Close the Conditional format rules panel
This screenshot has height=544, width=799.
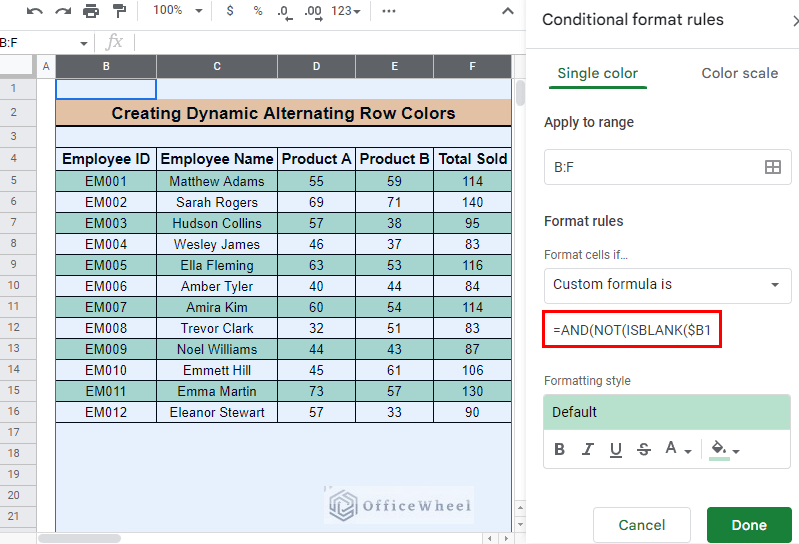tap(795, 21)
